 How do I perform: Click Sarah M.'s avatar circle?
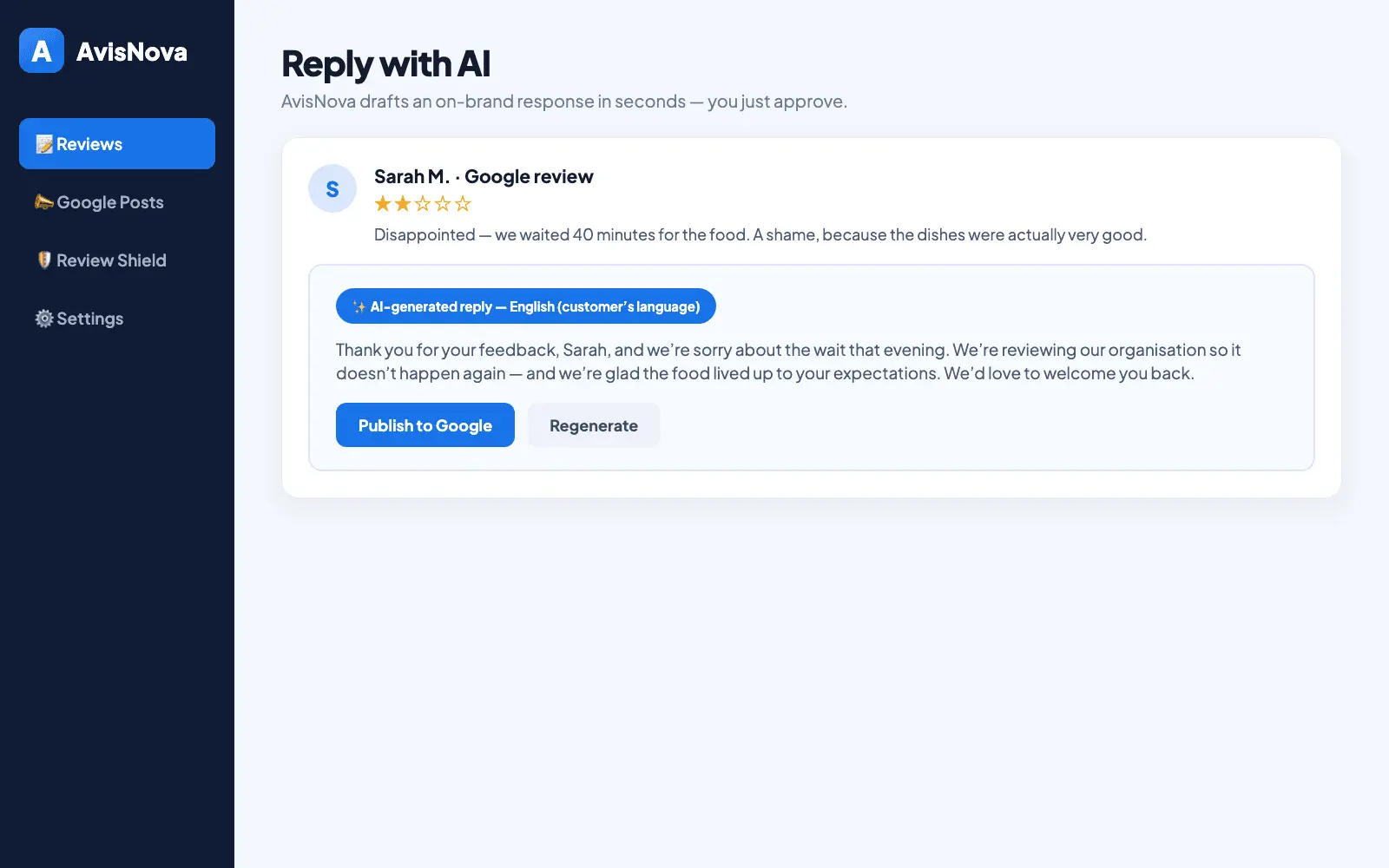332,188
